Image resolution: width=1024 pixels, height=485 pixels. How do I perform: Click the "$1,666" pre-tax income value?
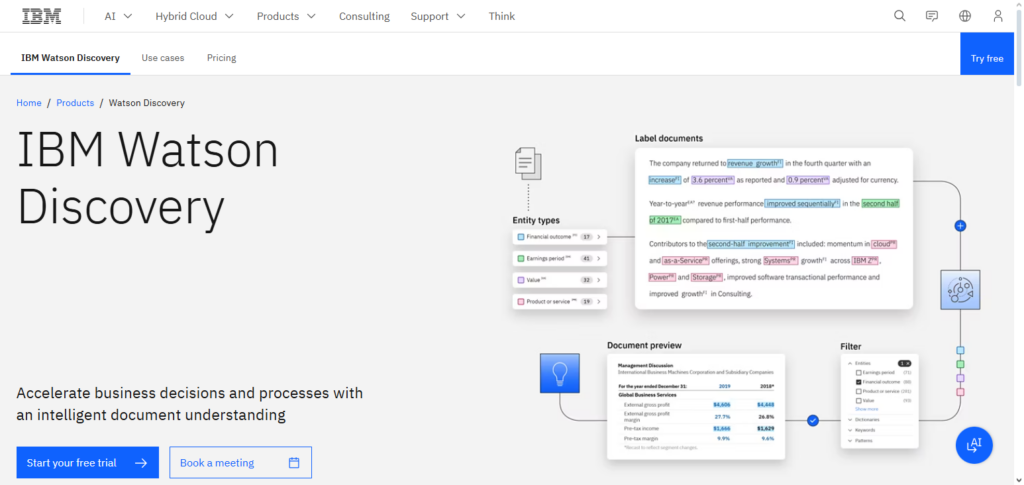(722, 428)
